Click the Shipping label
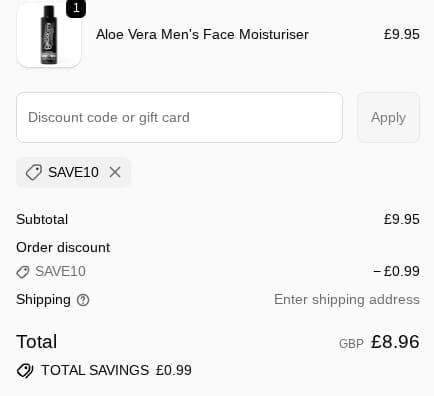434x396 pixels. [43, 299]
